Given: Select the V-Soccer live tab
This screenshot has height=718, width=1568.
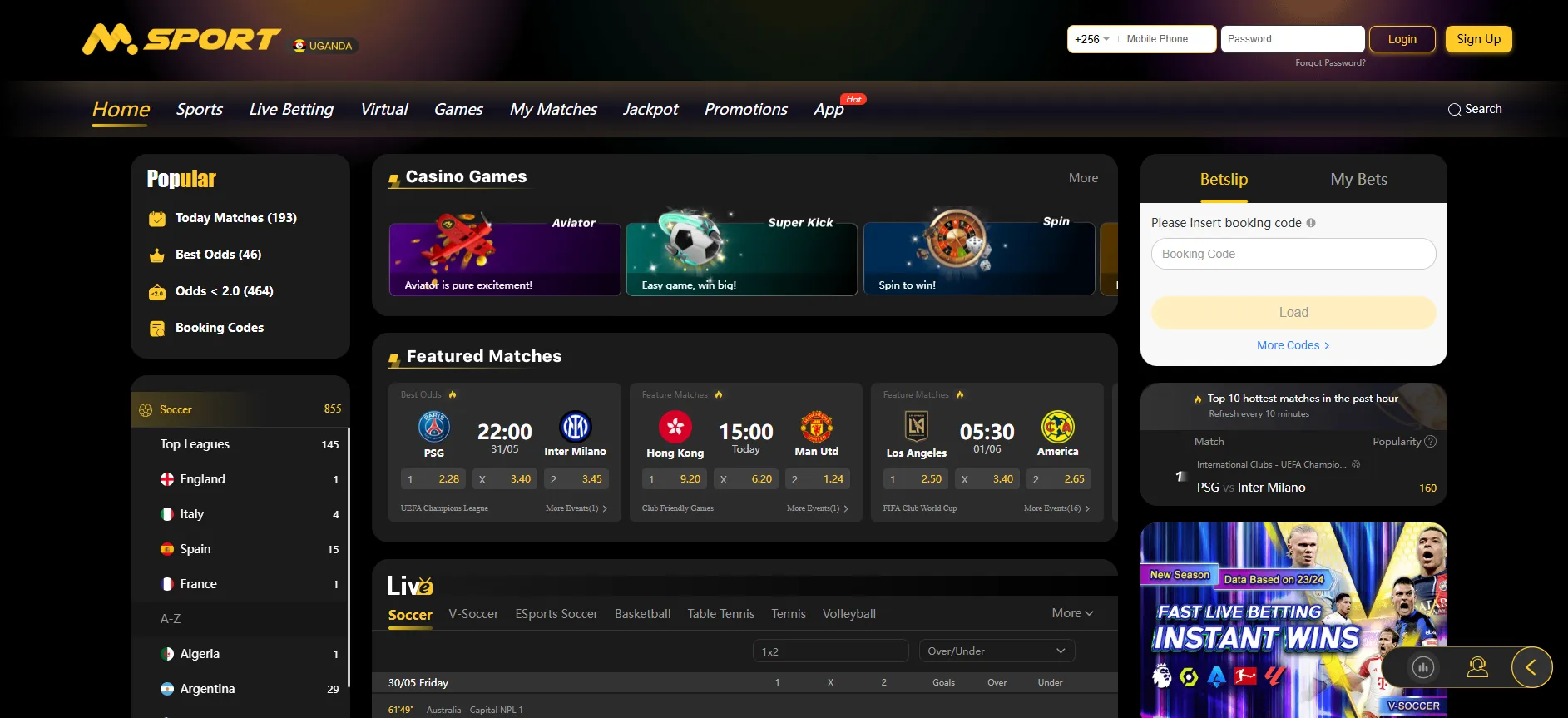Looking at the screenshot, I should [473, 614].
